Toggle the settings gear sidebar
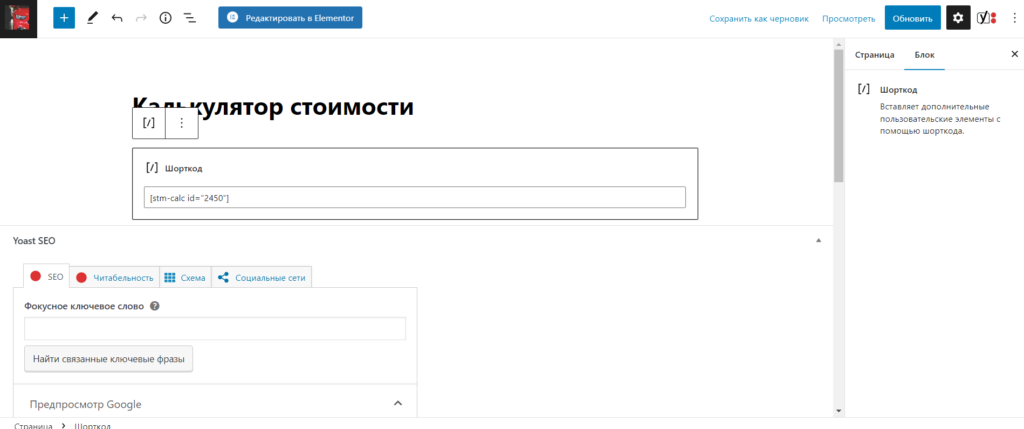This screenshot has width=1024, height=429. pos(958,18)
